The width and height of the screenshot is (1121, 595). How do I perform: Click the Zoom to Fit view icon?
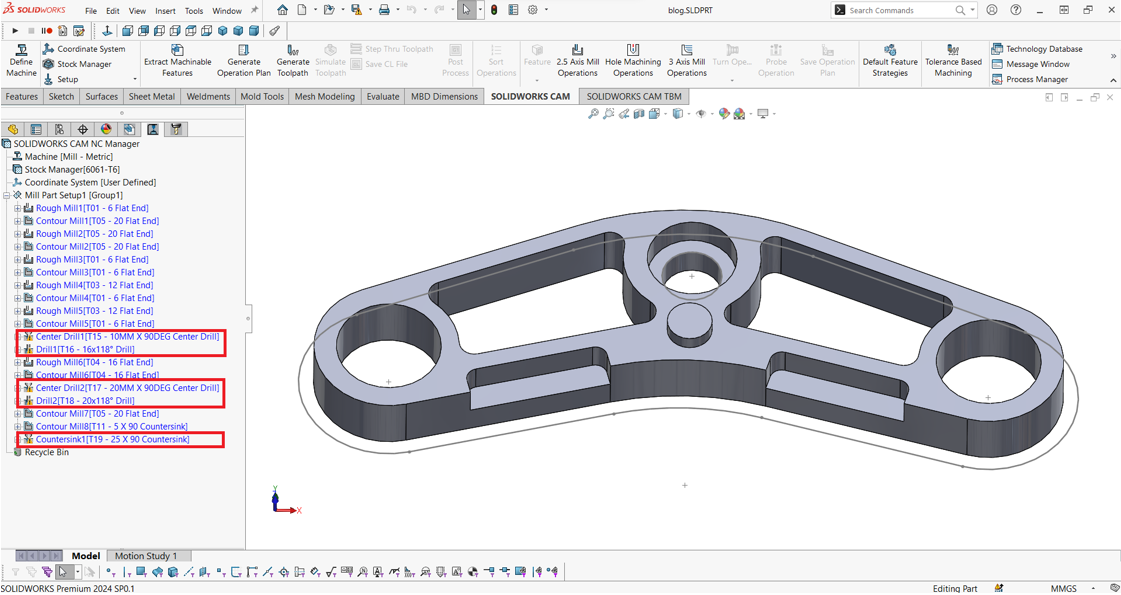point(593,114)
